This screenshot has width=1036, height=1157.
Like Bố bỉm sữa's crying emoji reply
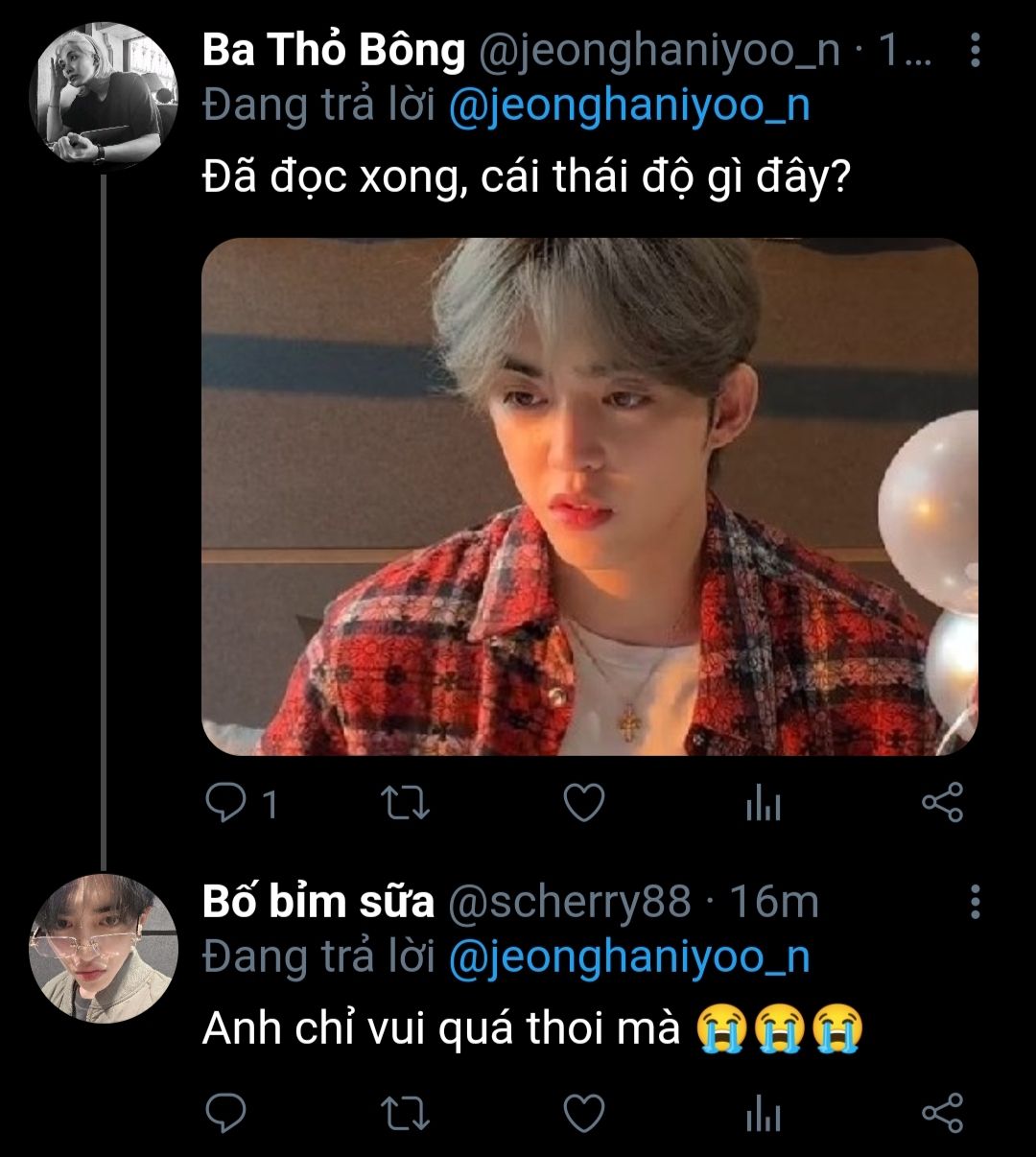(582, 1113)
